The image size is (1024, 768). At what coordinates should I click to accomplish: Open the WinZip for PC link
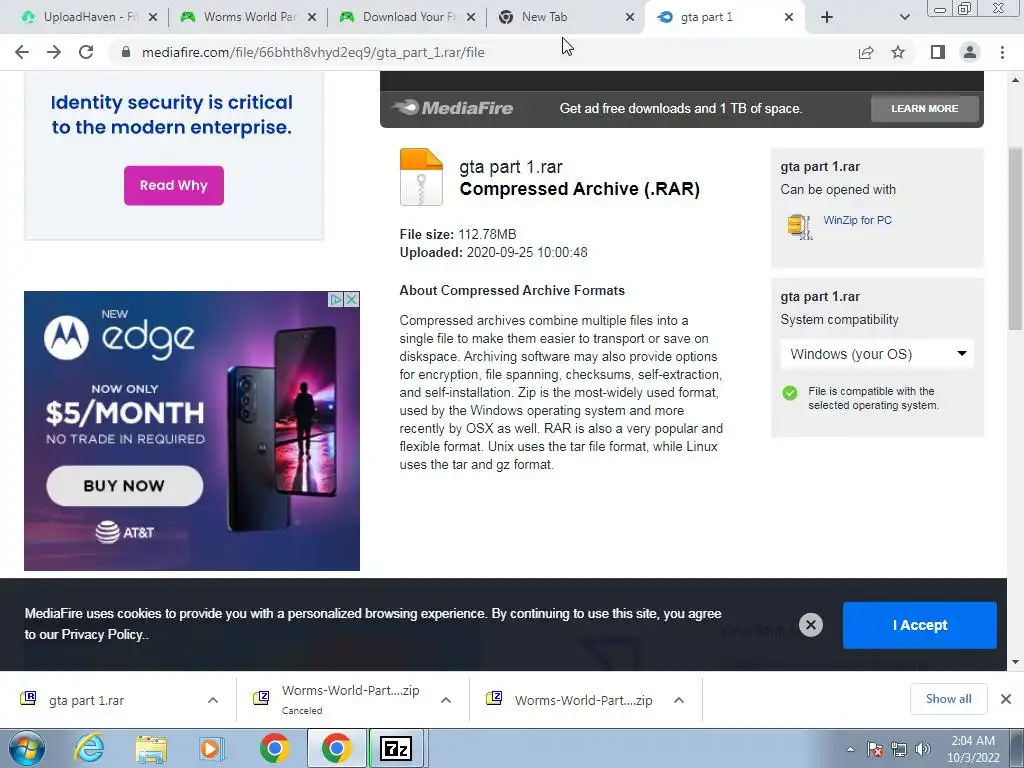click(x=857, y=220)
